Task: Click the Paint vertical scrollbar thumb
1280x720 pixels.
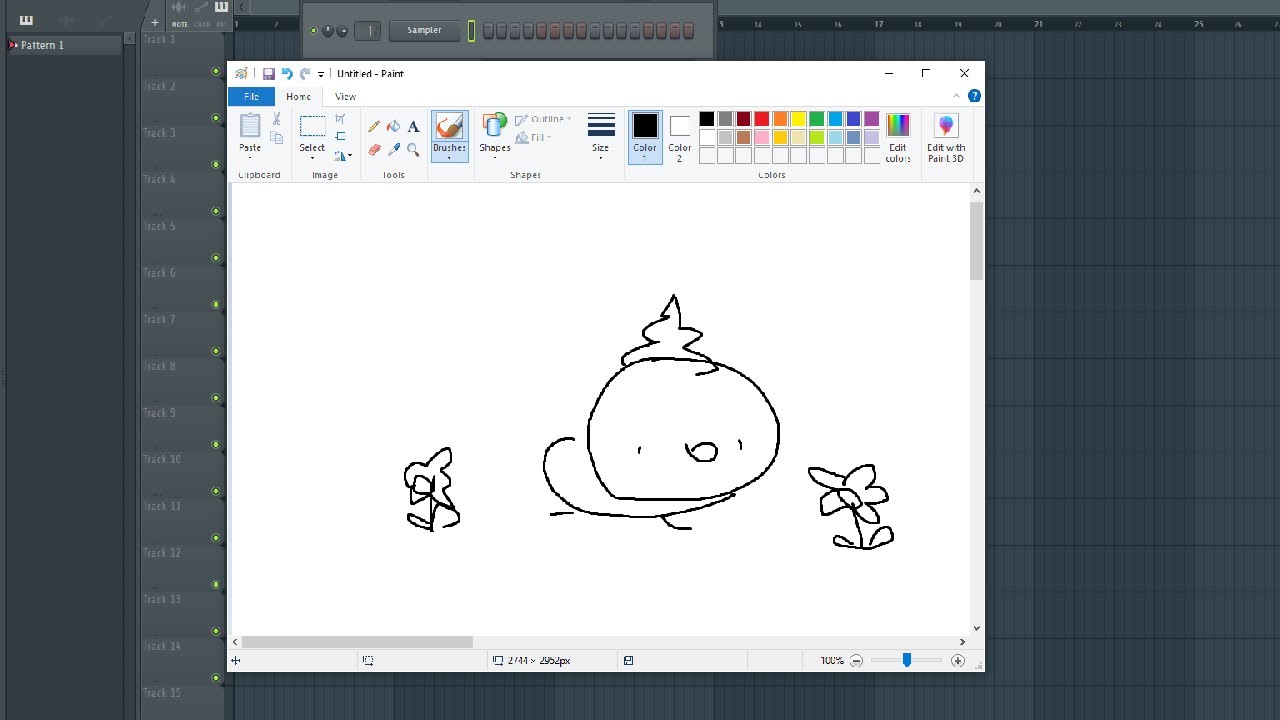Action: click(x=977, y=241)
